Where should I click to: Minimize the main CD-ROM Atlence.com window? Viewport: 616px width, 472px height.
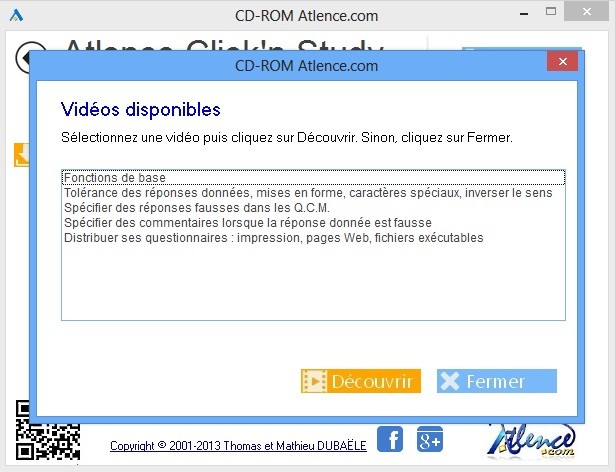point(523,13)
